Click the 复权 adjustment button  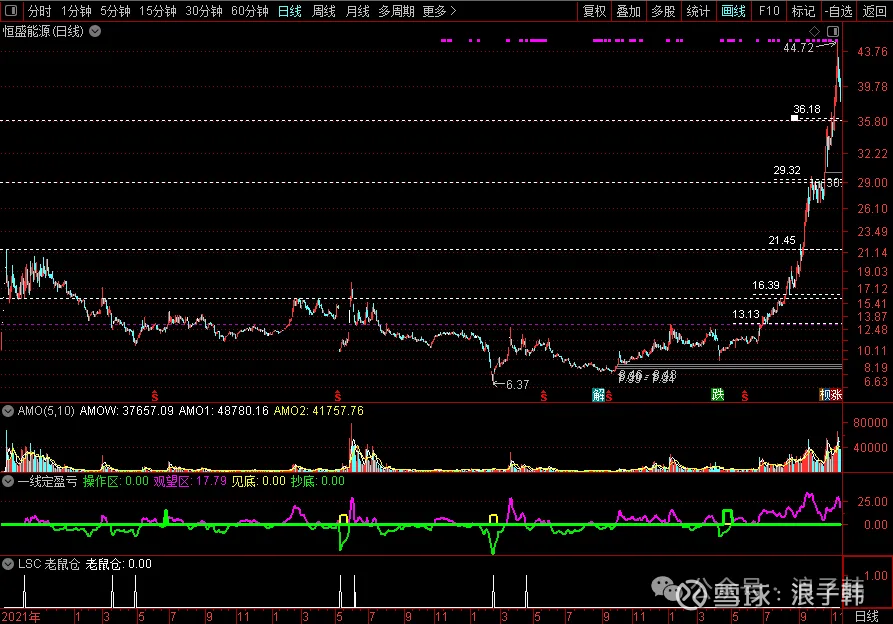[595, 11]
